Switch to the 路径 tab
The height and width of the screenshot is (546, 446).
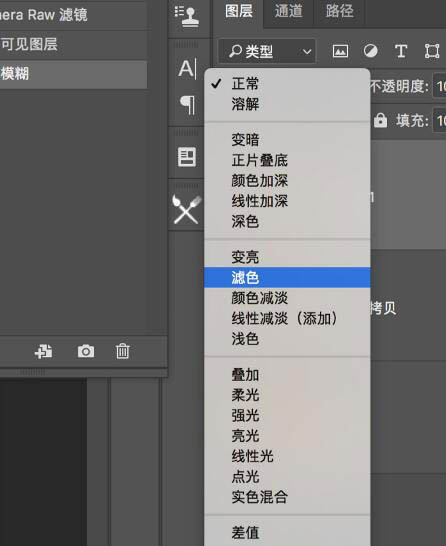tap(339, 11)
